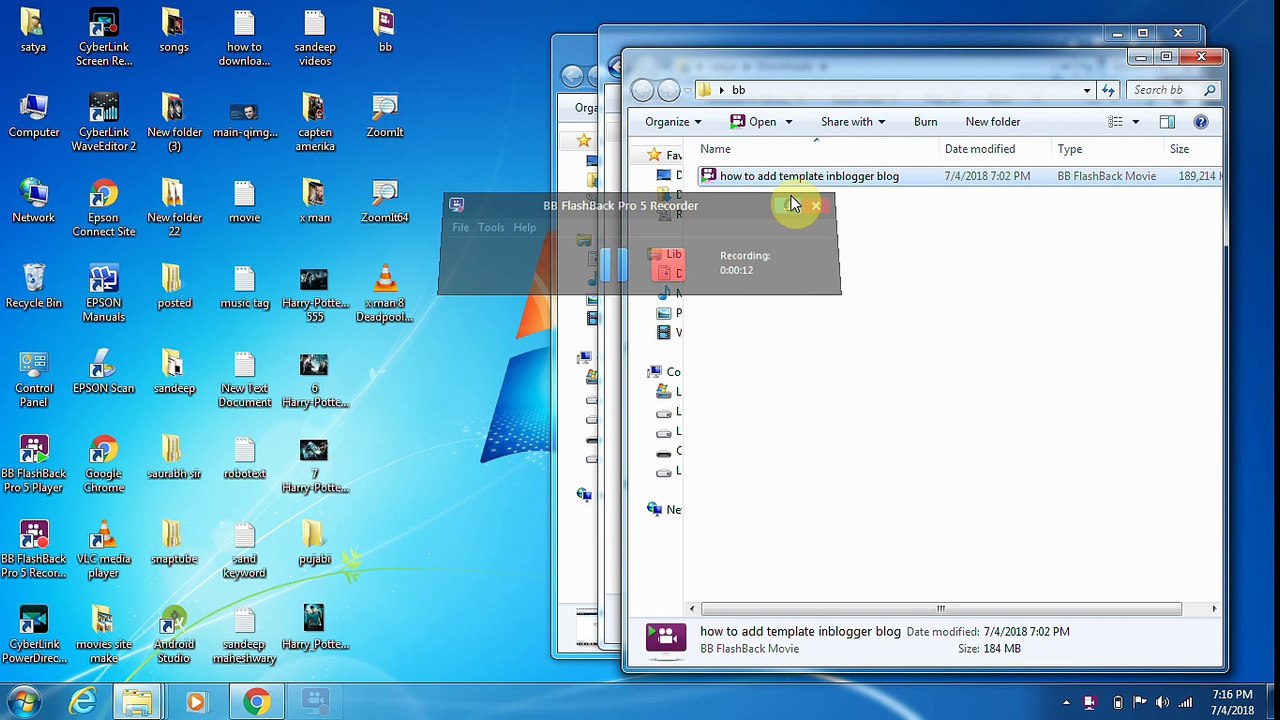This screenshot has height=720, width=1280.
Task: Select Google Chrome desktop shortcut
Action: 104,465
